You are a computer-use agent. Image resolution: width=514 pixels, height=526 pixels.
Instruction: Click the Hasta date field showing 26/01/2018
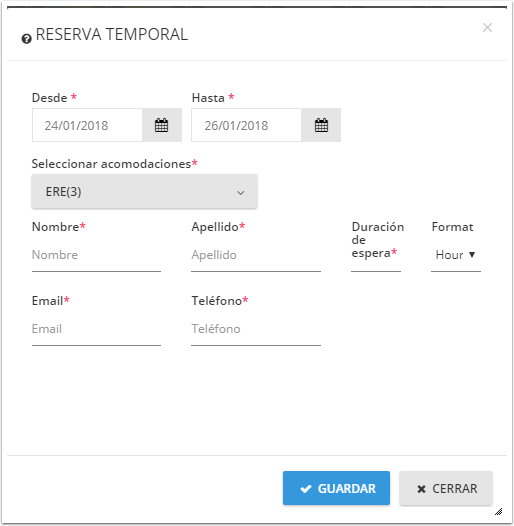tap(246, 125)
